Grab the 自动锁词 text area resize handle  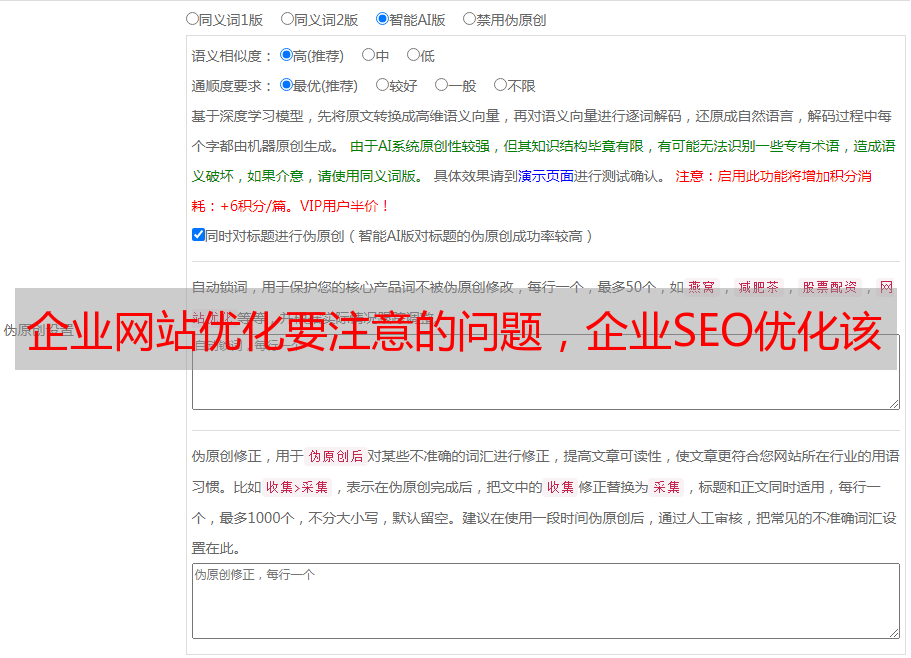[893, 403]
